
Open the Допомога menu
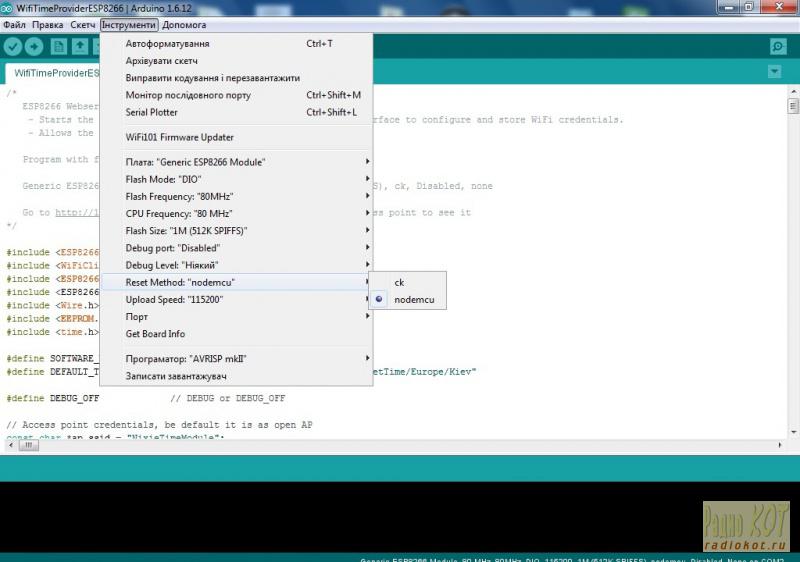click(184, 24)
